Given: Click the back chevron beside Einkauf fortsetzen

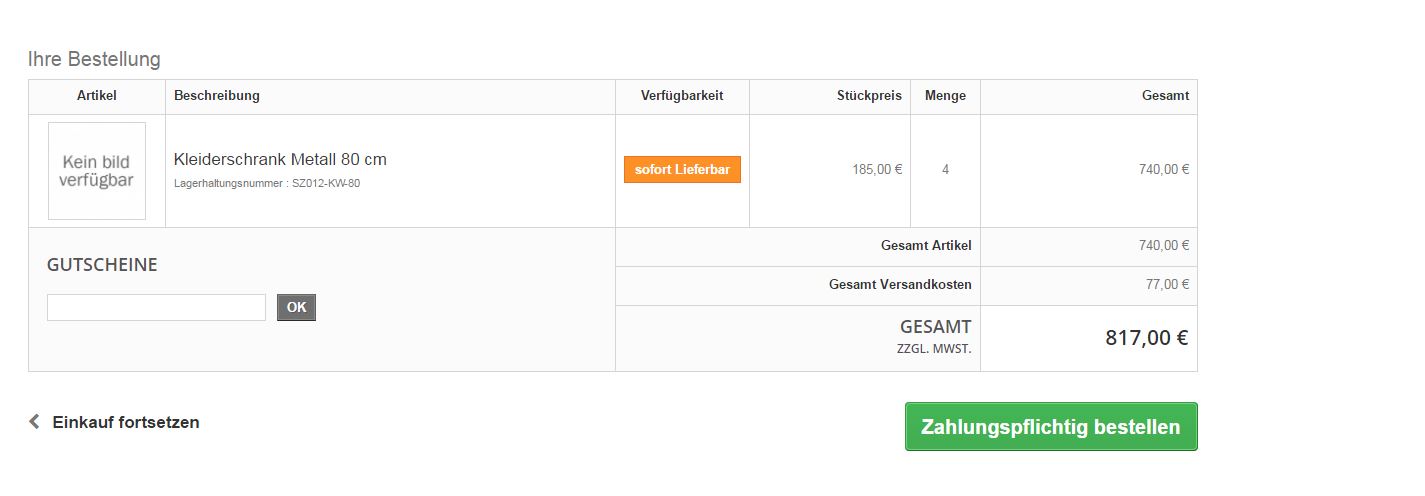Looking at the screenshot, I should click(34, 422).
